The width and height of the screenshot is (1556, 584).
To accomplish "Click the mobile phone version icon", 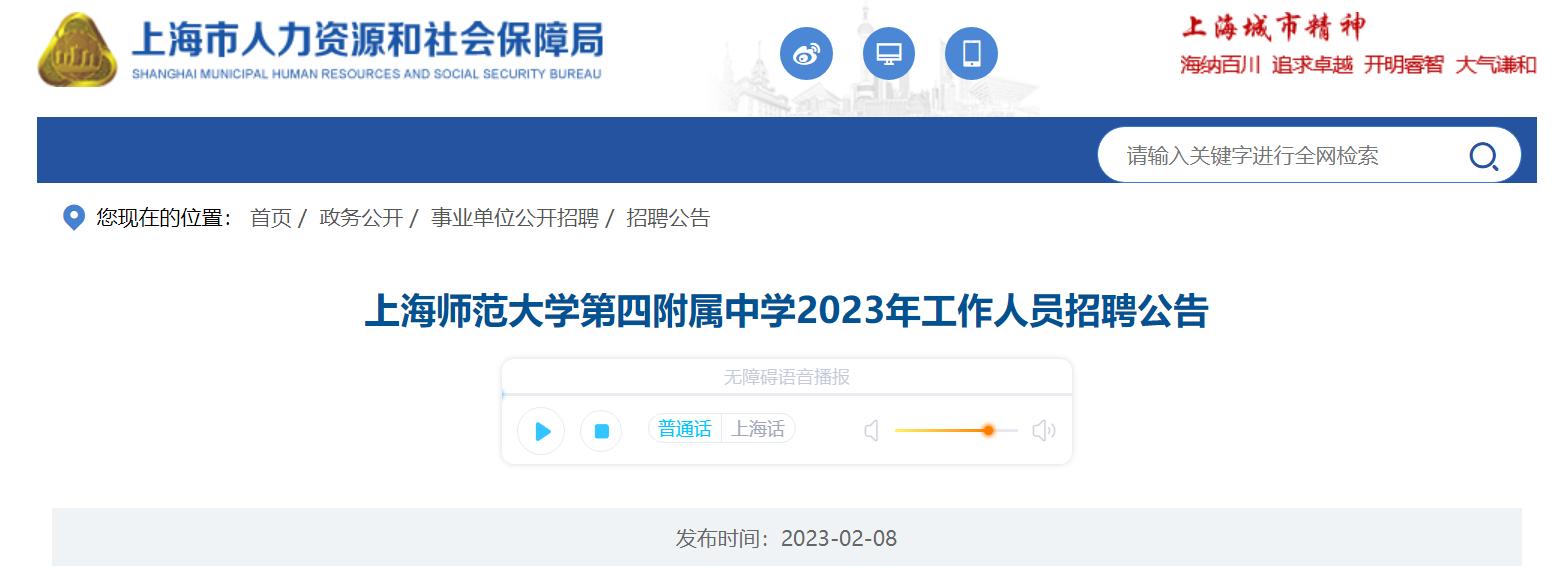I will 971,54.
